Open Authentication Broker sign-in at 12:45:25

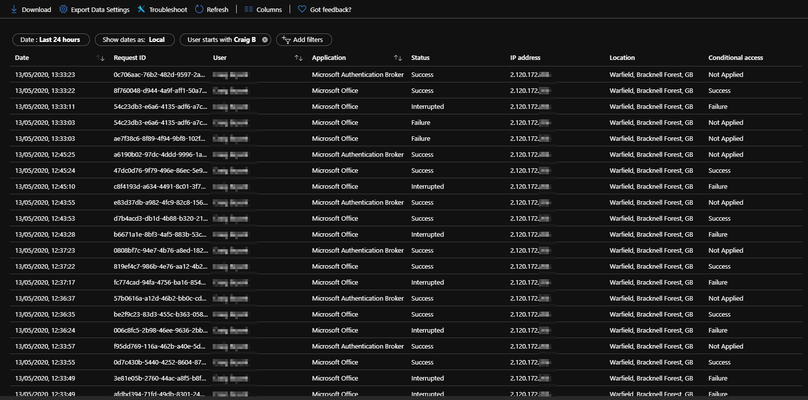point(407,155)
